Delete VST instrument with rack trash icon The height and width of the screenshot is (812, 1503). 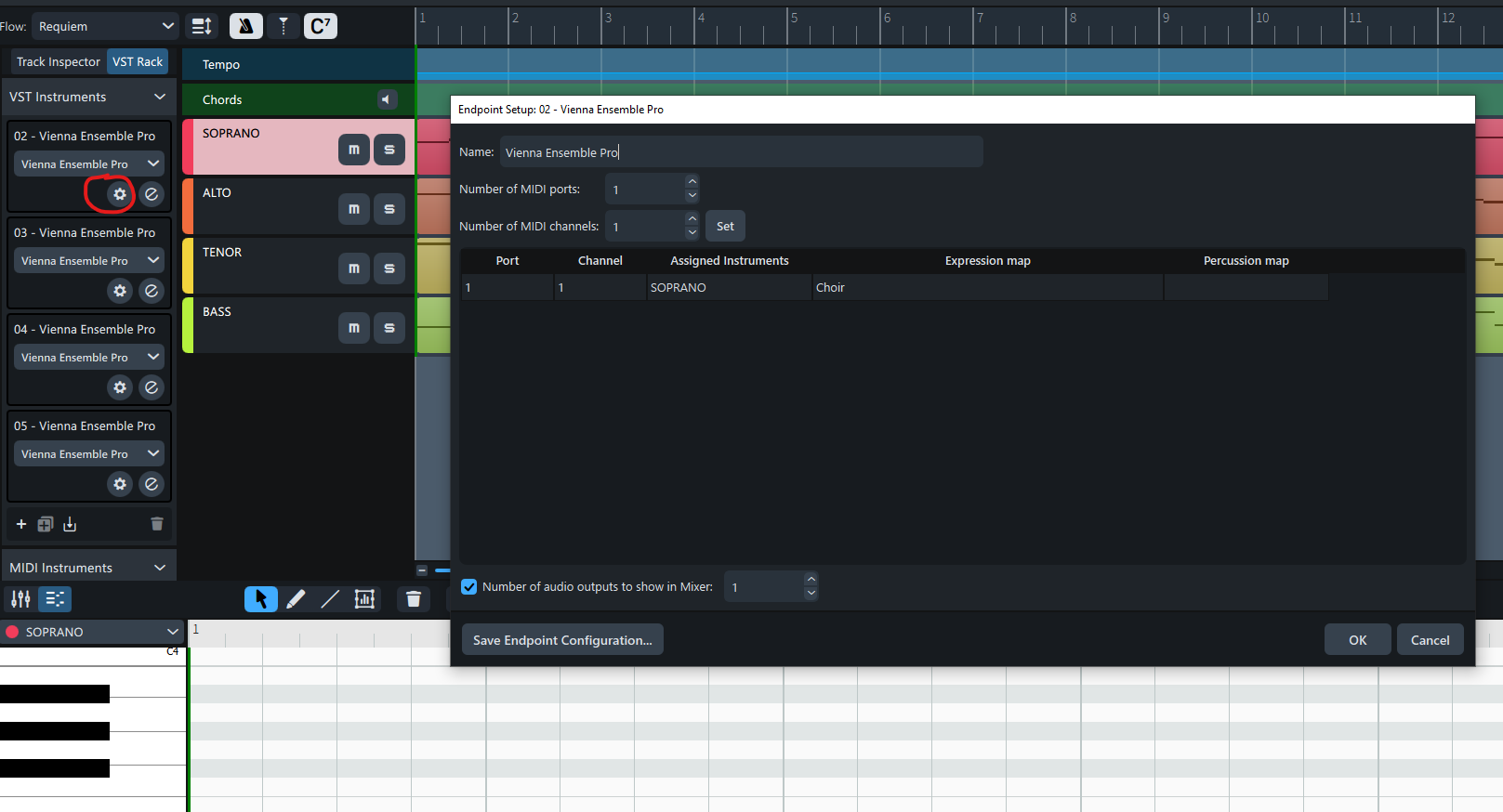click(x=157, y=524)
